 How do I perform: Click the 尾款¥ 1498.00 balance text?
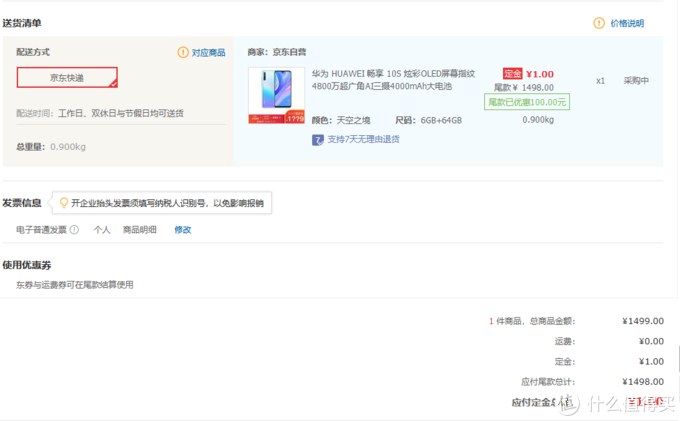pos(524,88)
